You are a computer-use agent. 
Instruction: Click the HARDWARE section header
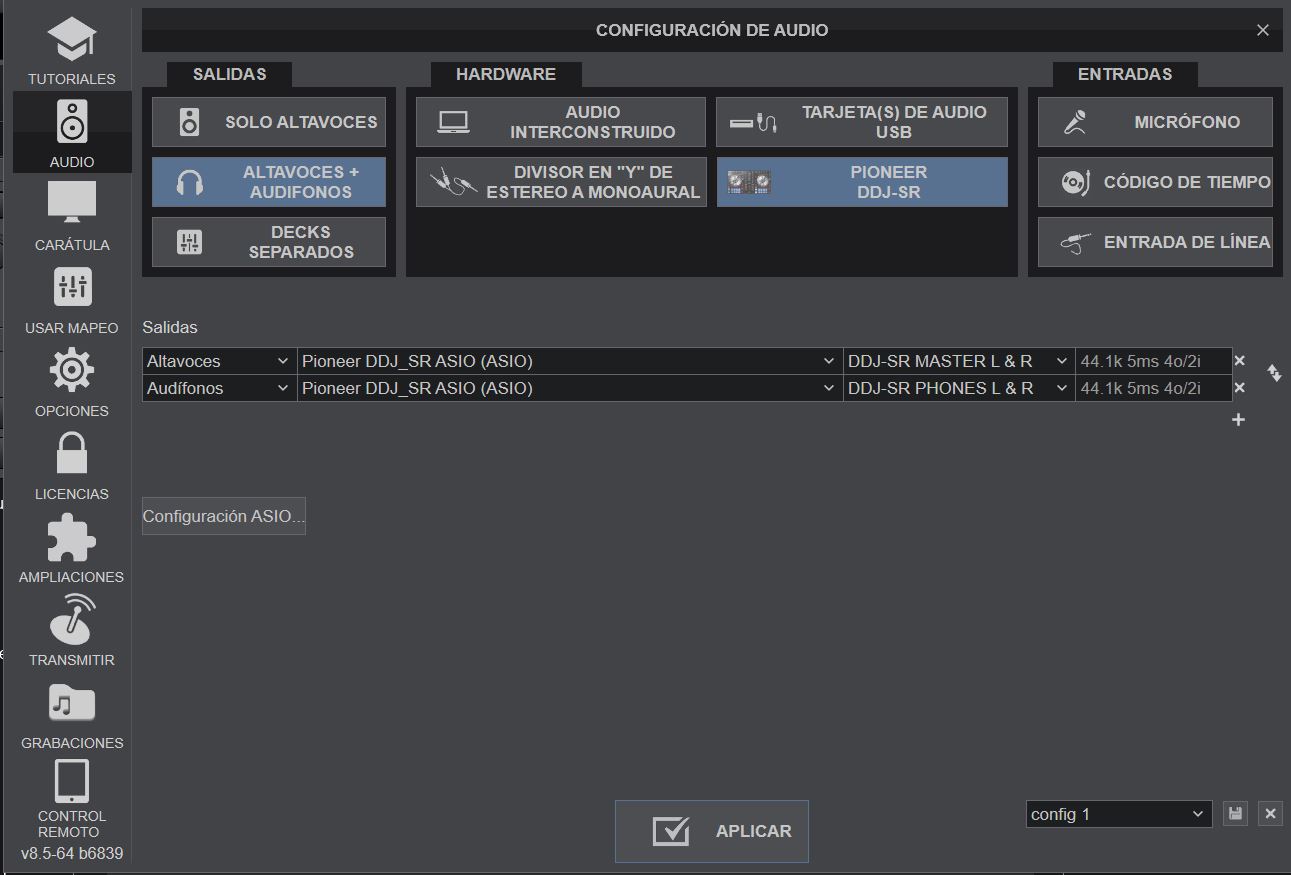tap(506, 74)
